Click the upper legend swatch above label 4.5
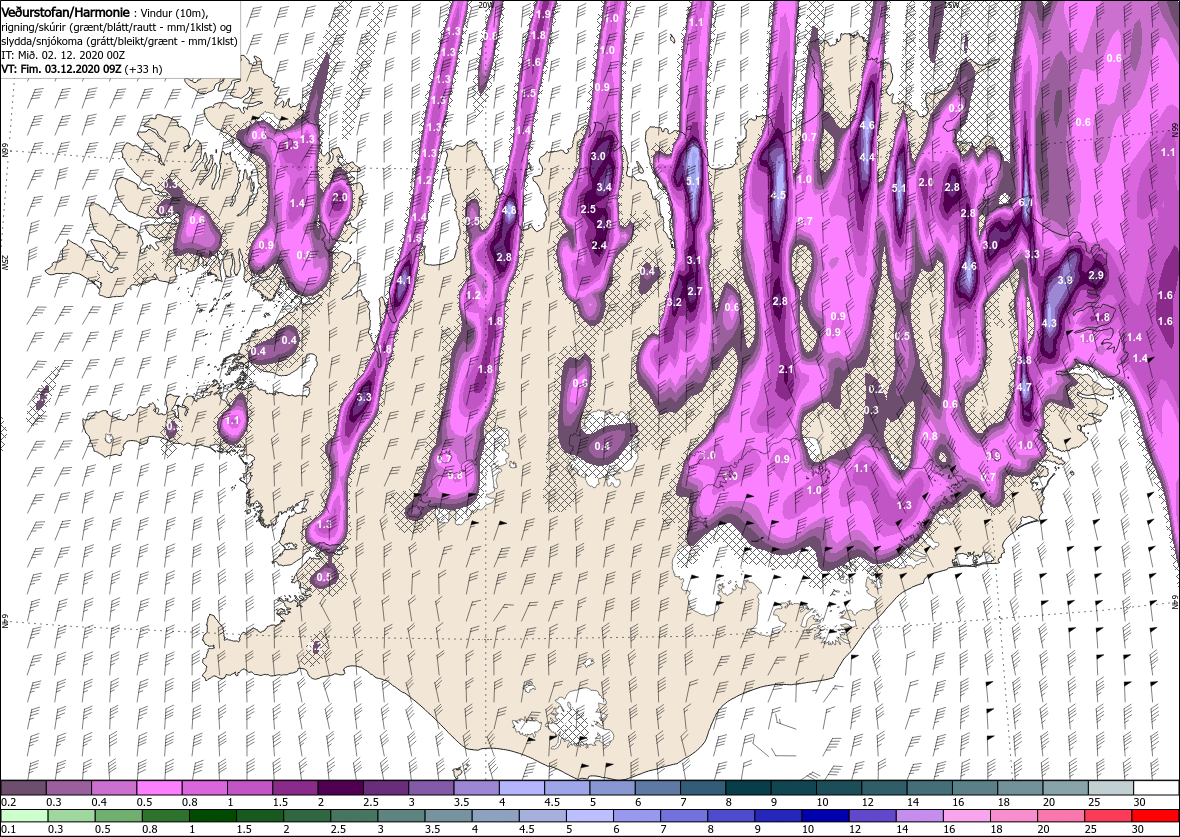1180x837 pixels. (567, 788)
